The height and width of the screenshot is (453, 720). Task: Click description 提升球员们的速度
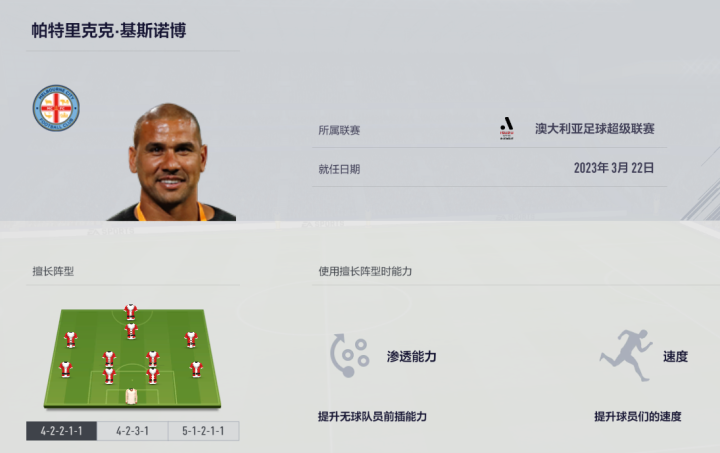tap(638, 416)
